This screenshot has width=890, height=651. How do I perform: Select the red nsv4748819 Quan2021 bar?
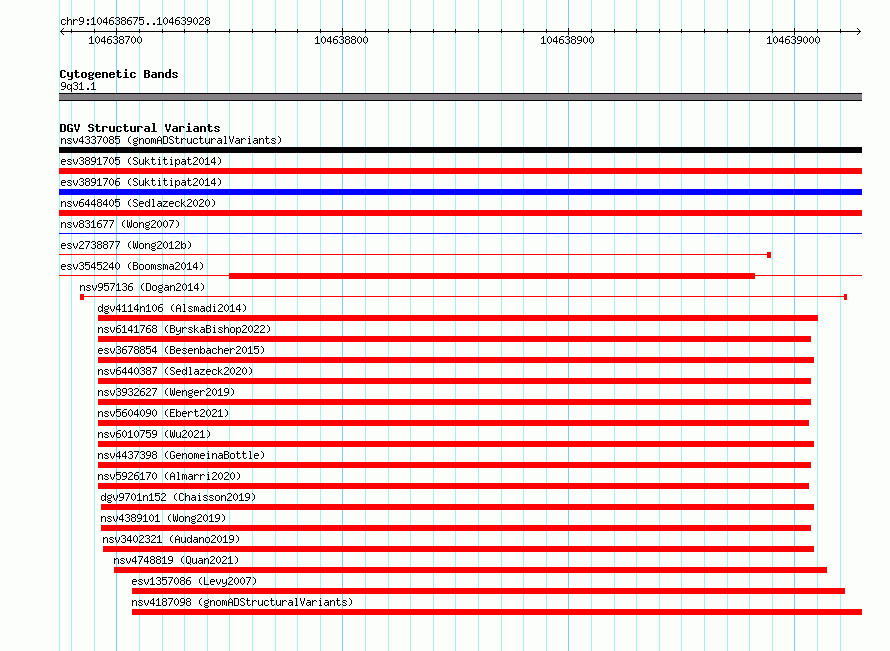[471, 570]
